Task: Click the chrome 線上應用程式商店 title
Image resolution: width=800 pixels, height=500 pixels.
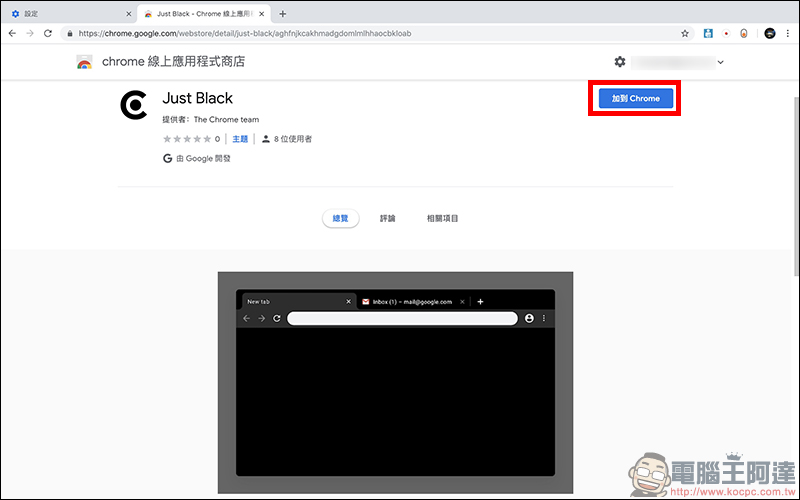Action: pos(173,62)
